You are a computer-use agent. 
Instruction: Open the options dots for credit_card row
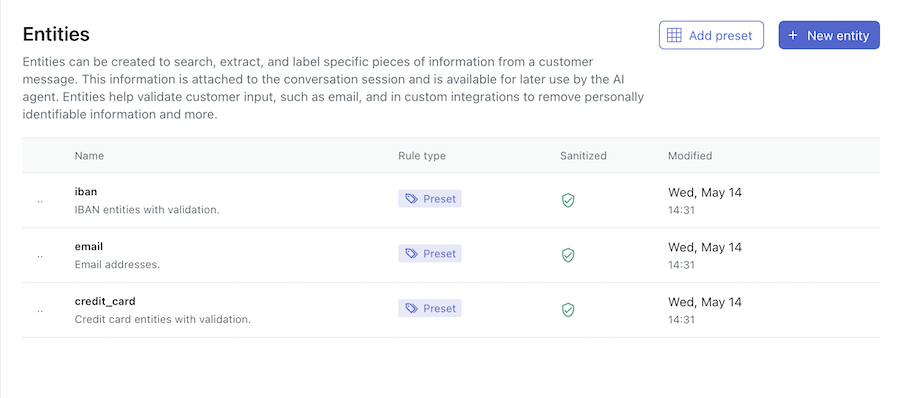tap(40, 311)
